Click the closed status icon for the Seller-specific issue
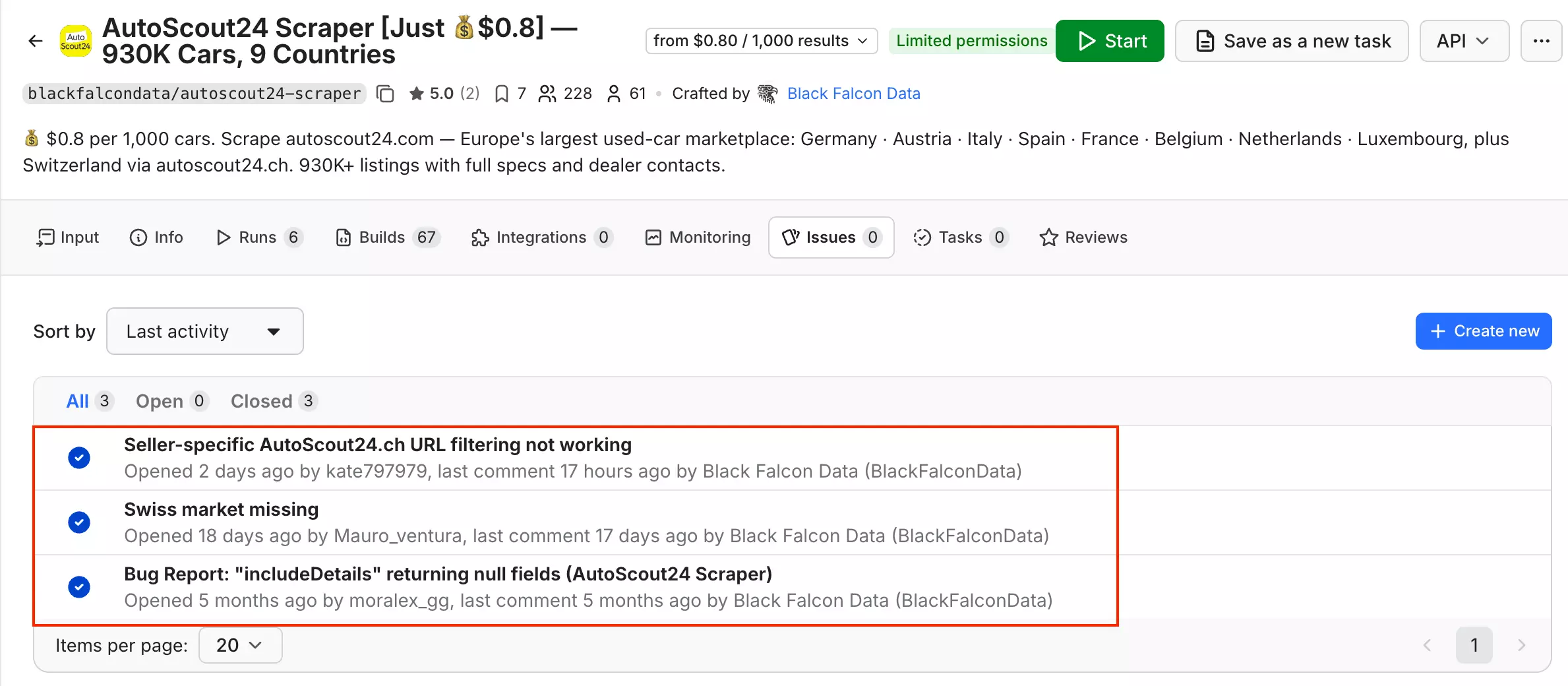Viewport: 1568px width, 686px height. (79, 458)
